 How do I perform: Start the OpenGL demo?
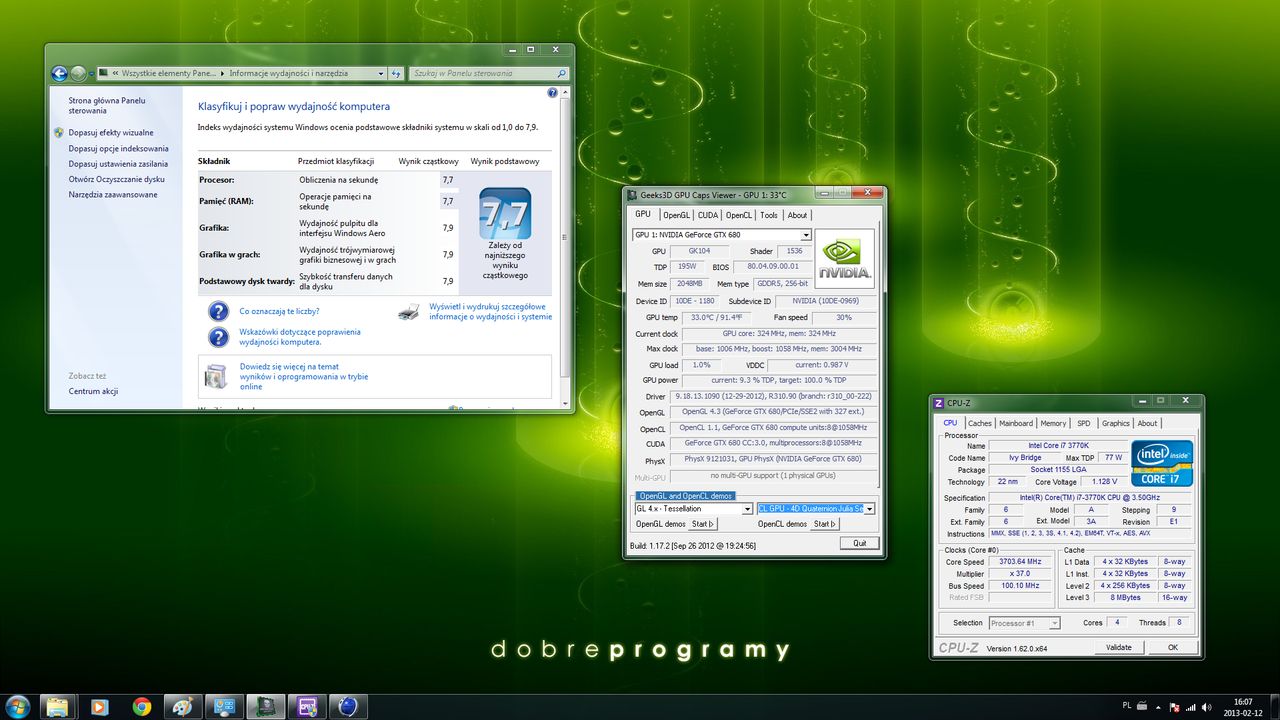(703, 524)
